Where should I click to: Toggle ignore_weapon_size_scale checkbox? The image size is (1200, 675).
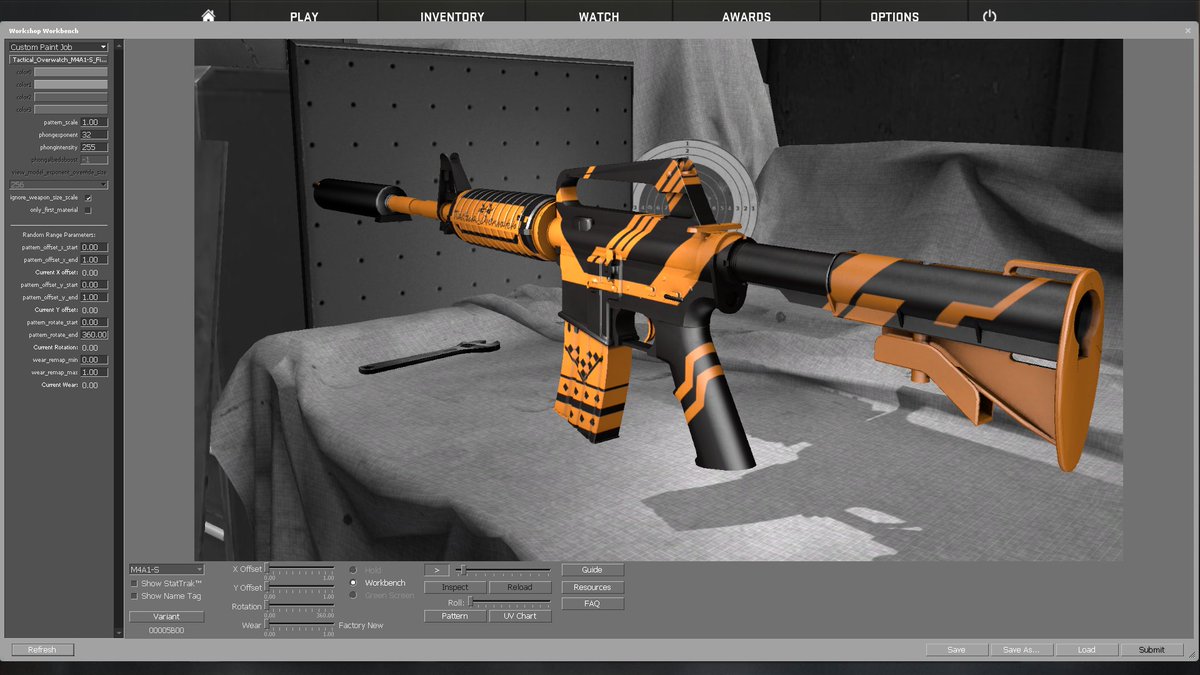[x=88, y=198]
